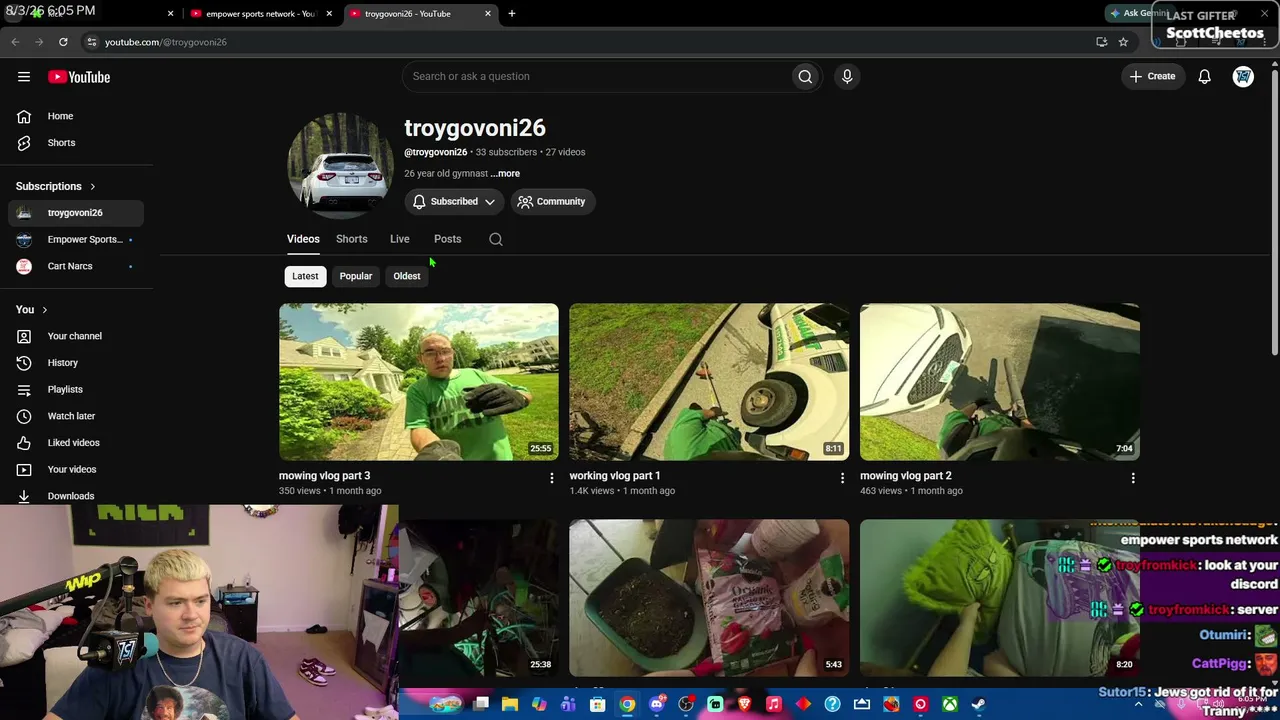
Task: Open Your channel in sidebar
Action: pyautogui.click(x=76, y=336)
